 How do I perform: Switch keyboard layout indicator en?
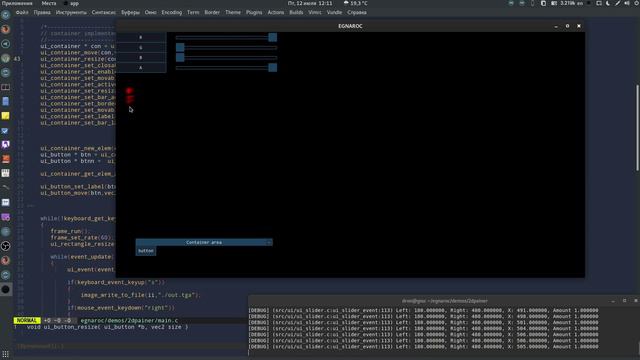coord(580,3)
